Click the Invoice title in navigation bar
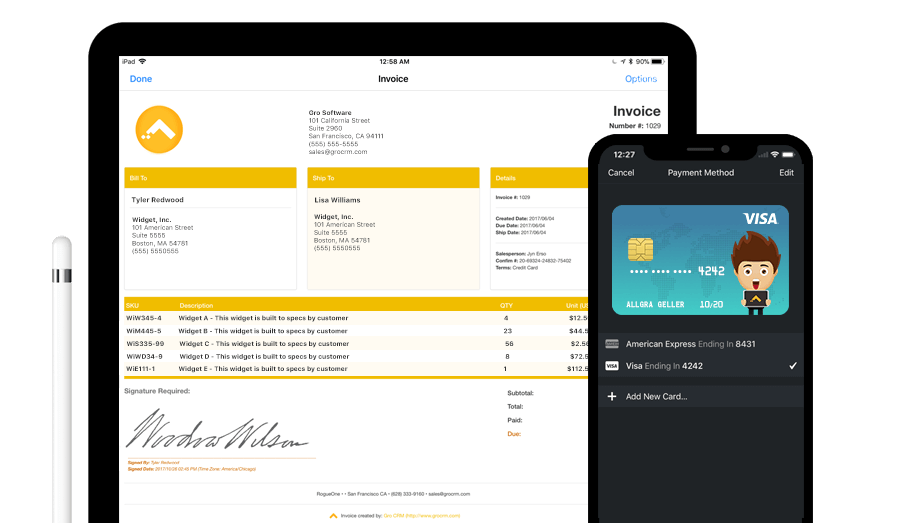900x523 pixels. tap(393, 79)
